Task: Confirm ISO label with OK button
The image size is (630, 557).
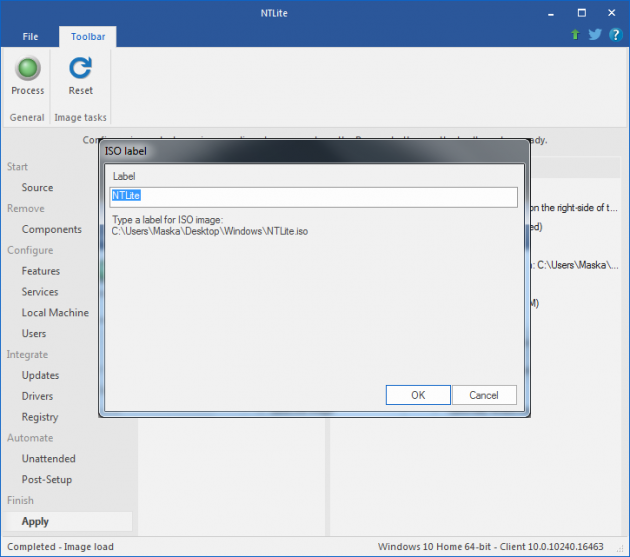Action: pos(418,395)
